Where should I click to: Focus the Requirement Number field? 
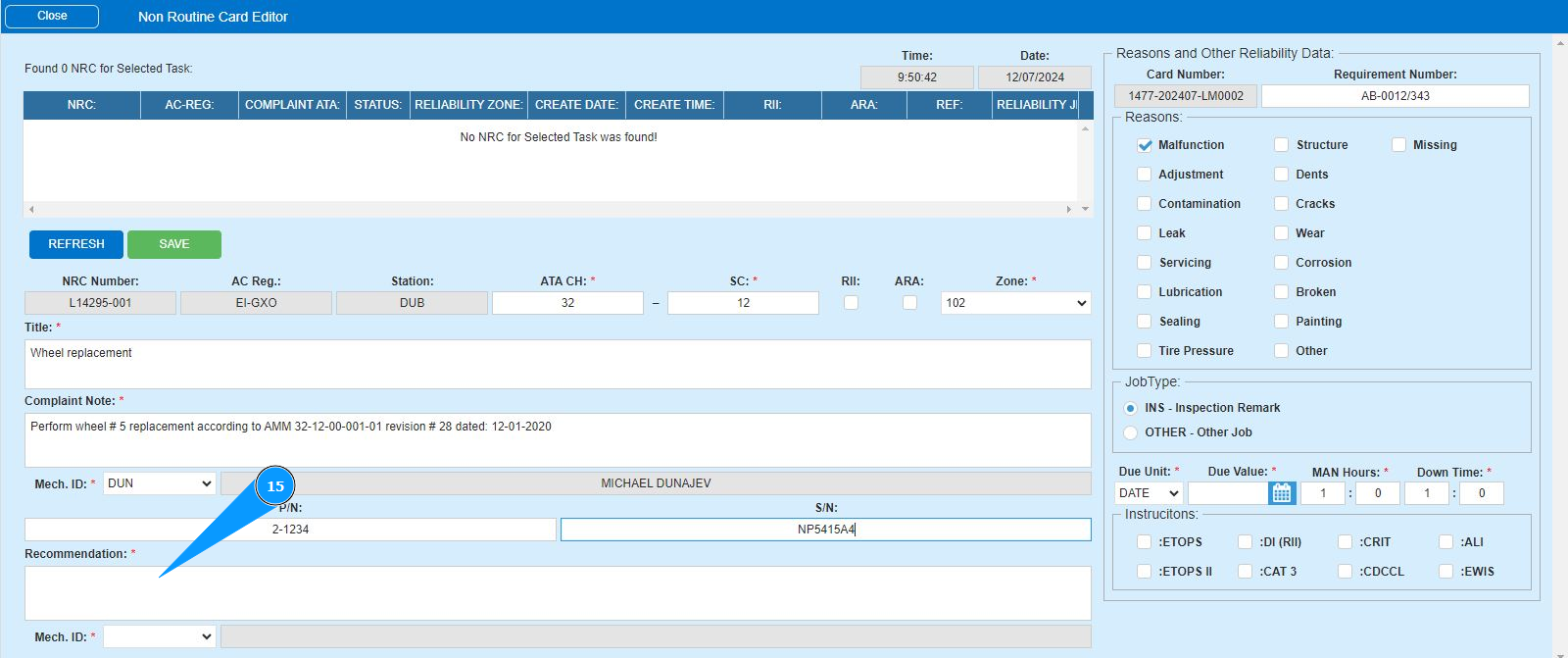coord(1394,96)
